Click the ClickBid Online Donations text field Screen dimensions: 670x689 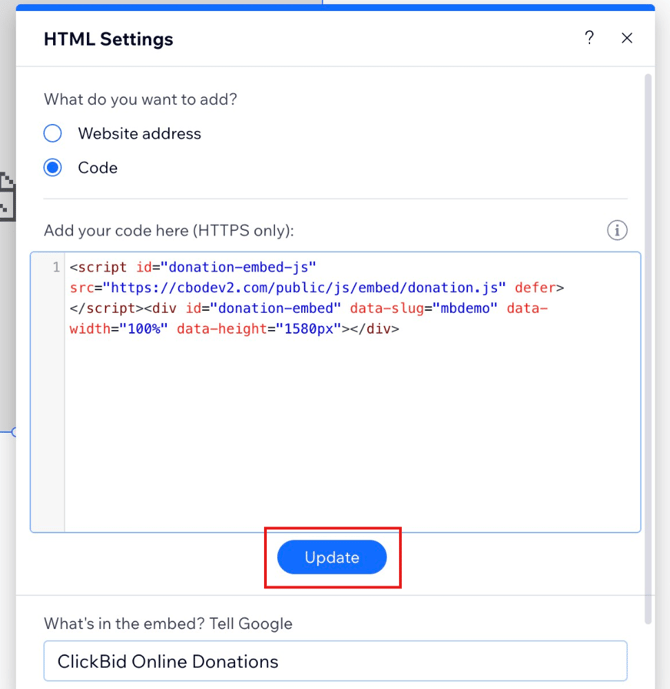click(335, 661)
